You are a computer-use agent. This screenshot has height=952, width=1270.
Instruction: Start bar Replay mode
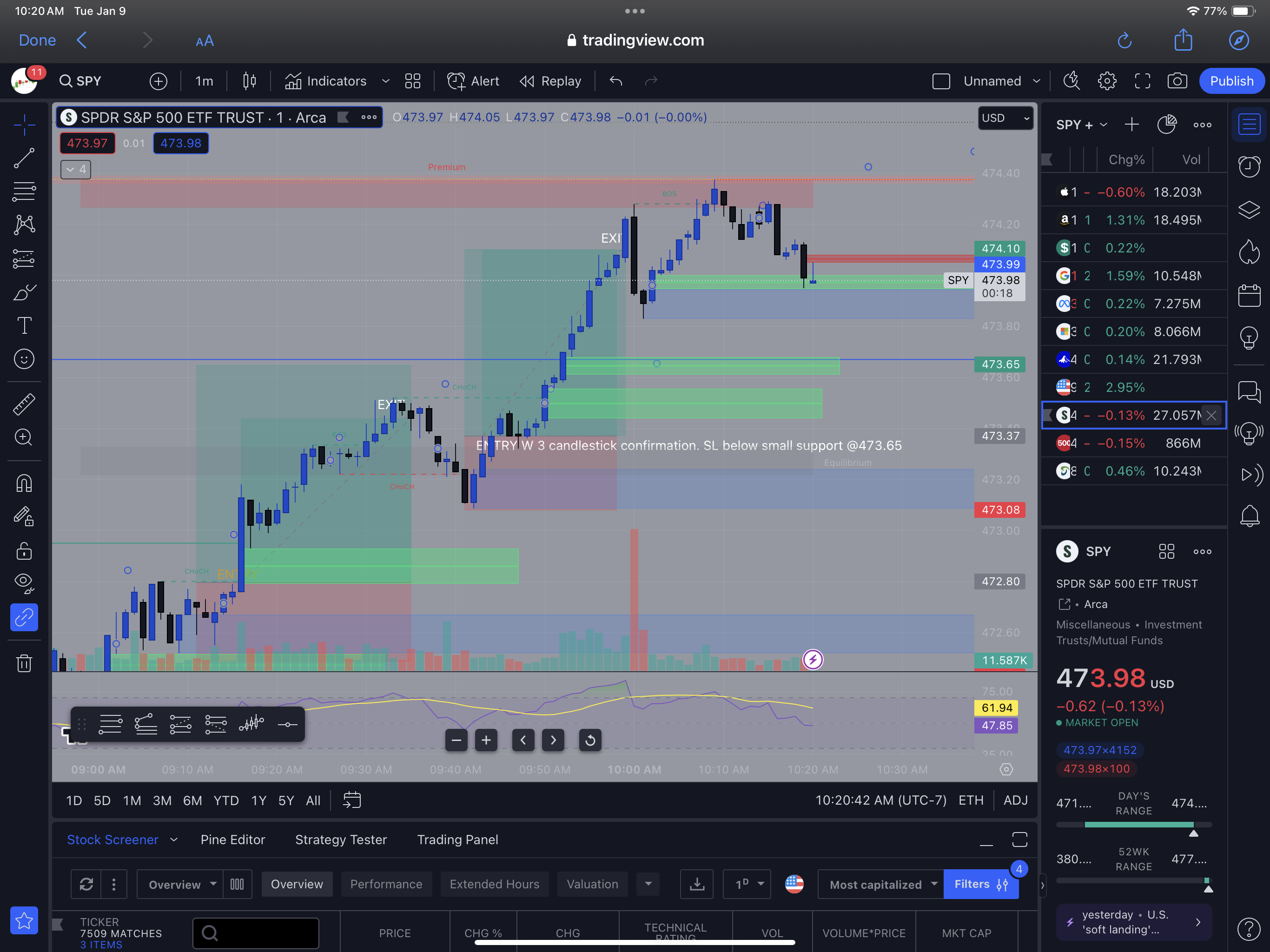coord(550,81)
